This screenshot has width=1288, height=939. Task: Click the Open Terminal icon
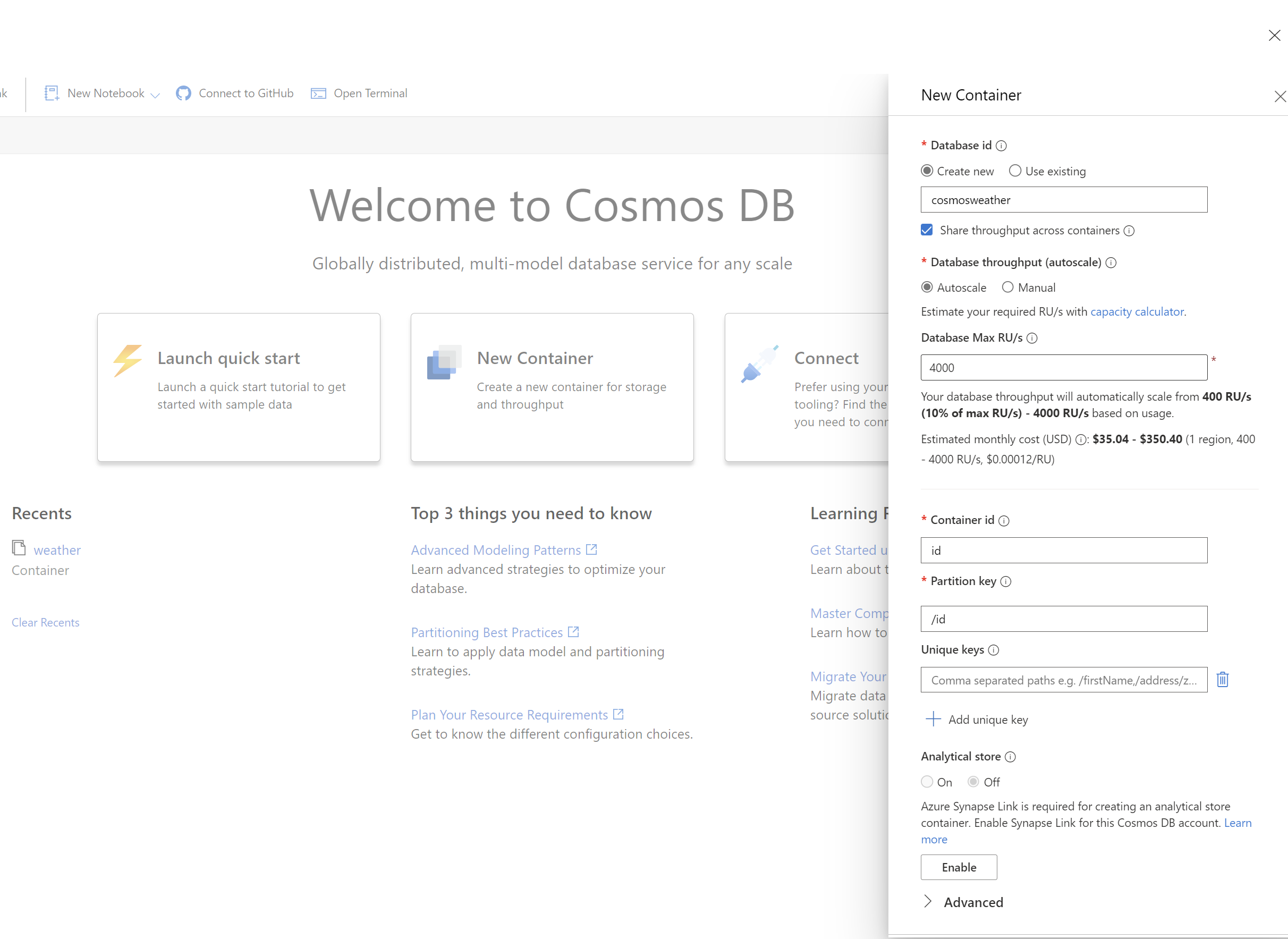point(318,93)
